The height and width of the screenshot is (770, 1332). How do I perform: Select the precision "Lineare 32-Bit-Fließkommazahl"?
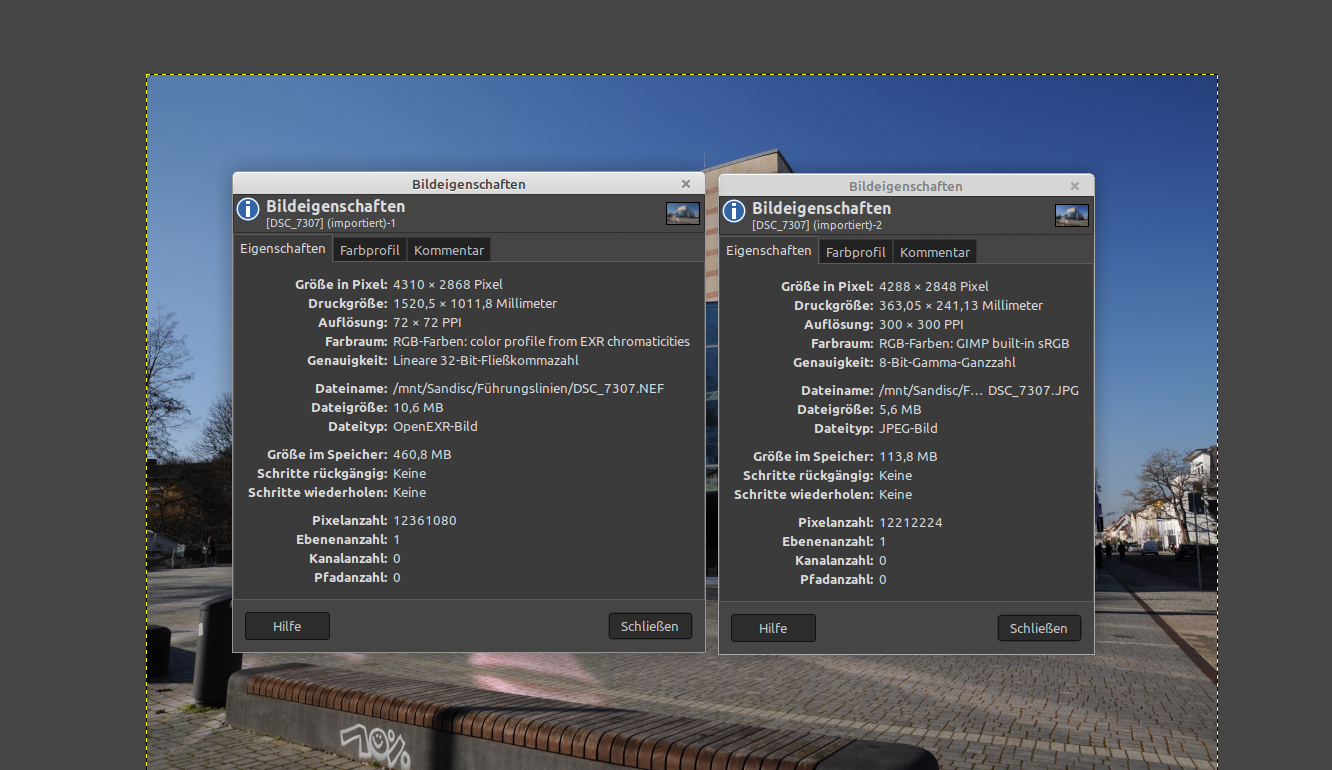point(486,360)
